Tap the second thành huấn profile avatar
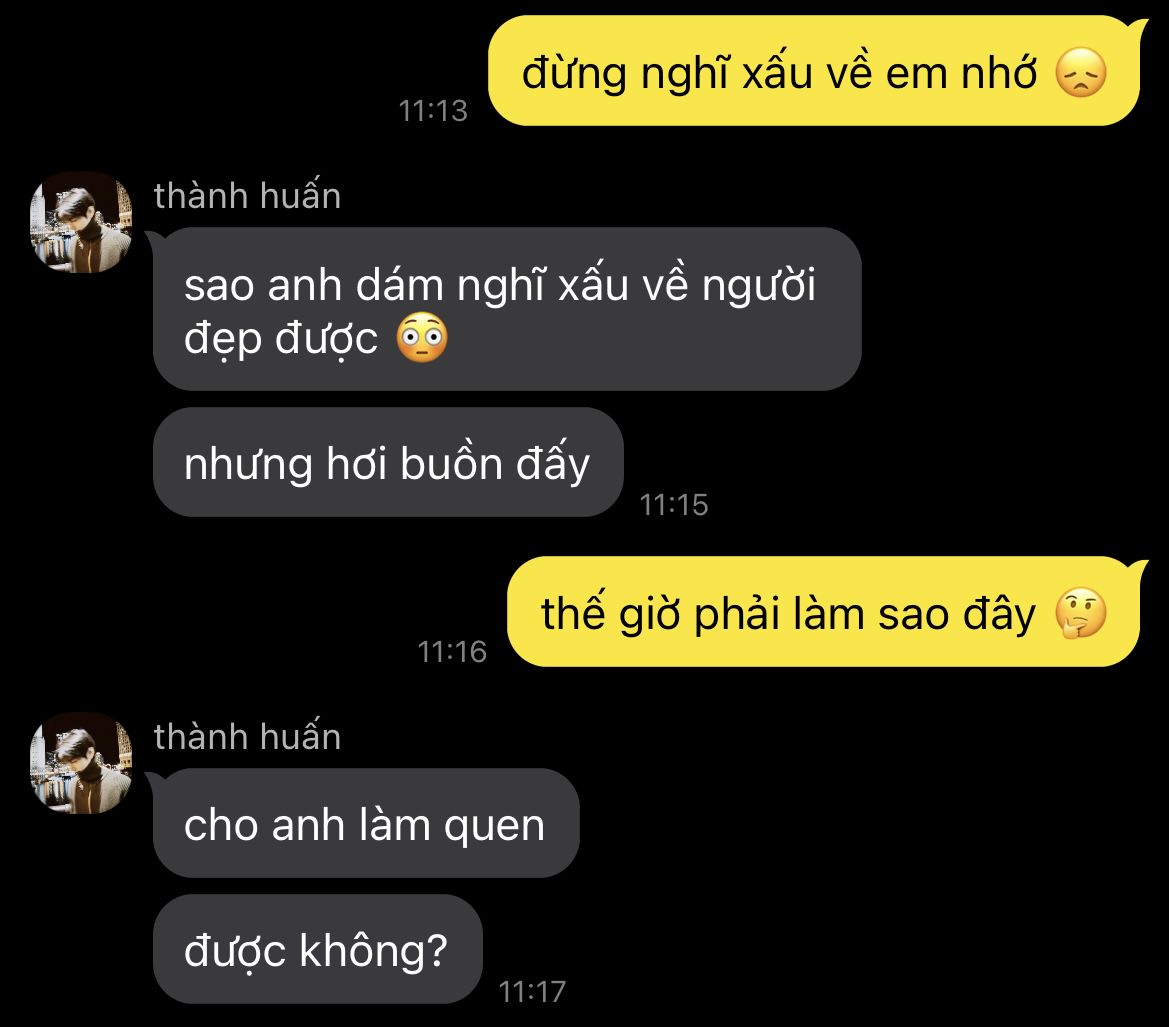Screen dimensions: 1169x1027 [81, 762]
